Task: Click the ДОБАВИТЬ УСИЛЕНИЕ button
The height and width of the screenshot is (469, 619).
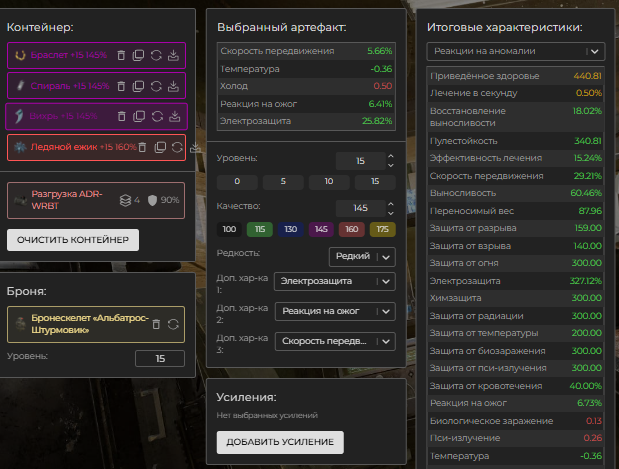Action: [280, 442]
